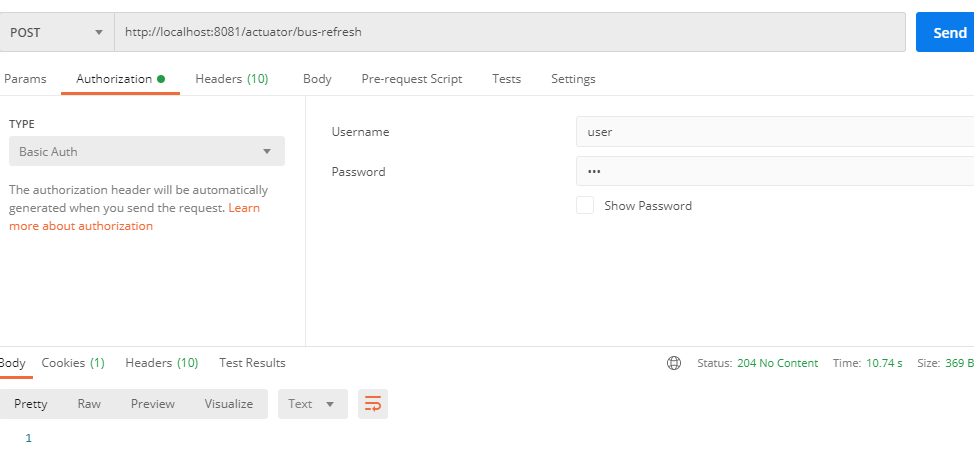Open the request Body tab
The width and height of the screenshot is (974, 451).
click(317, 79)
